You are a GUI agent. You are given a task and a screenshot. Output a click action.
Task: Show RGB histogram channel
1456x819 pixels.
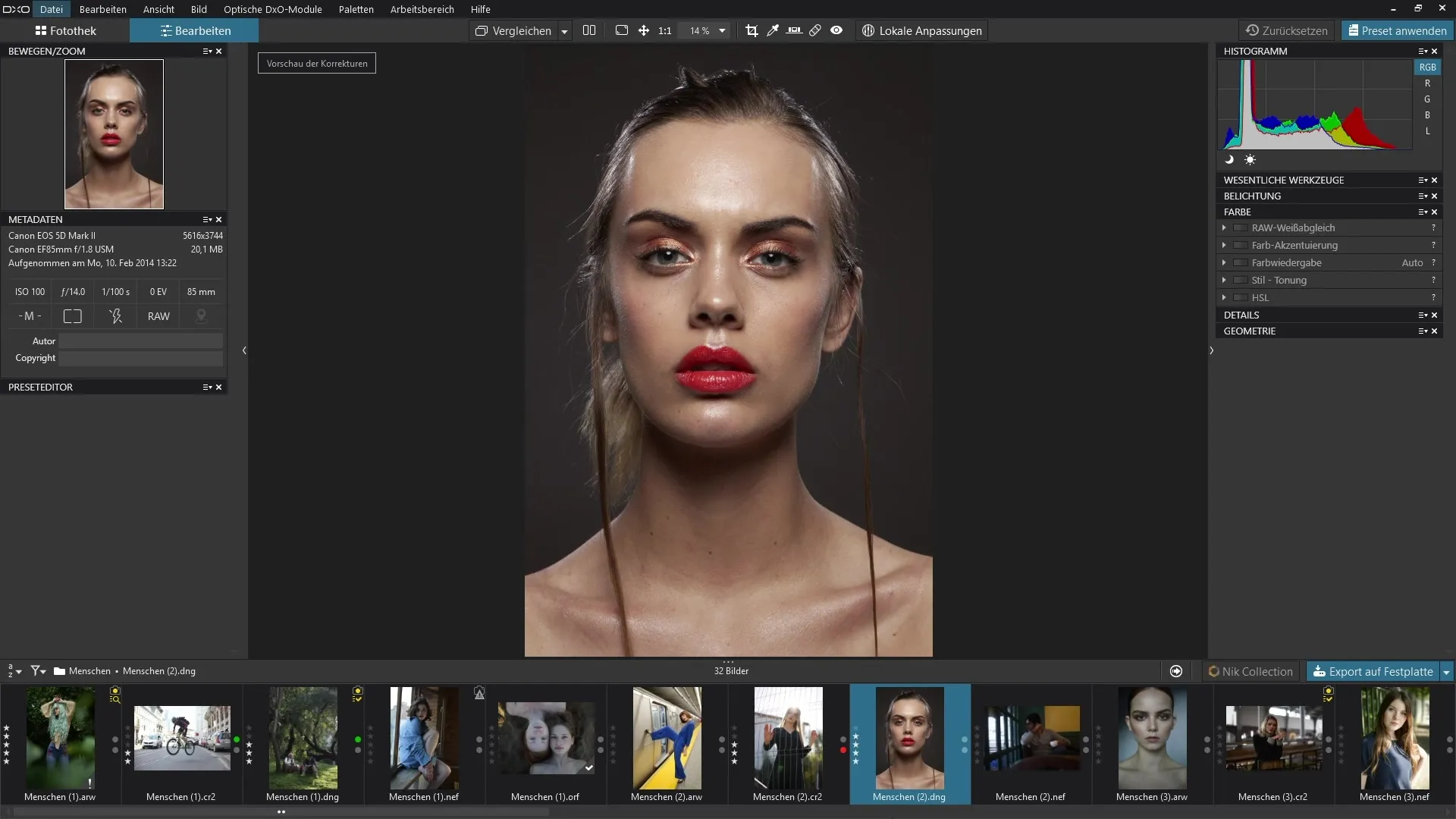(x=1427, y=67)
